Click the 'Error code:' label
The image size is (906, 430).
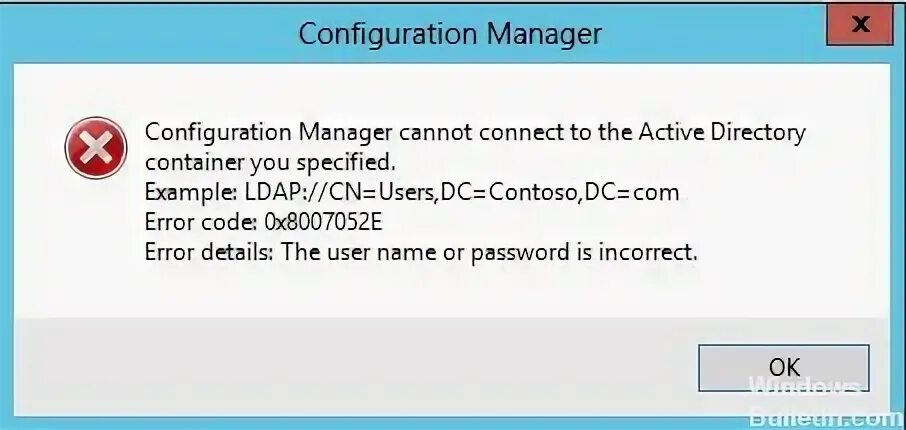tap(199, 222)
